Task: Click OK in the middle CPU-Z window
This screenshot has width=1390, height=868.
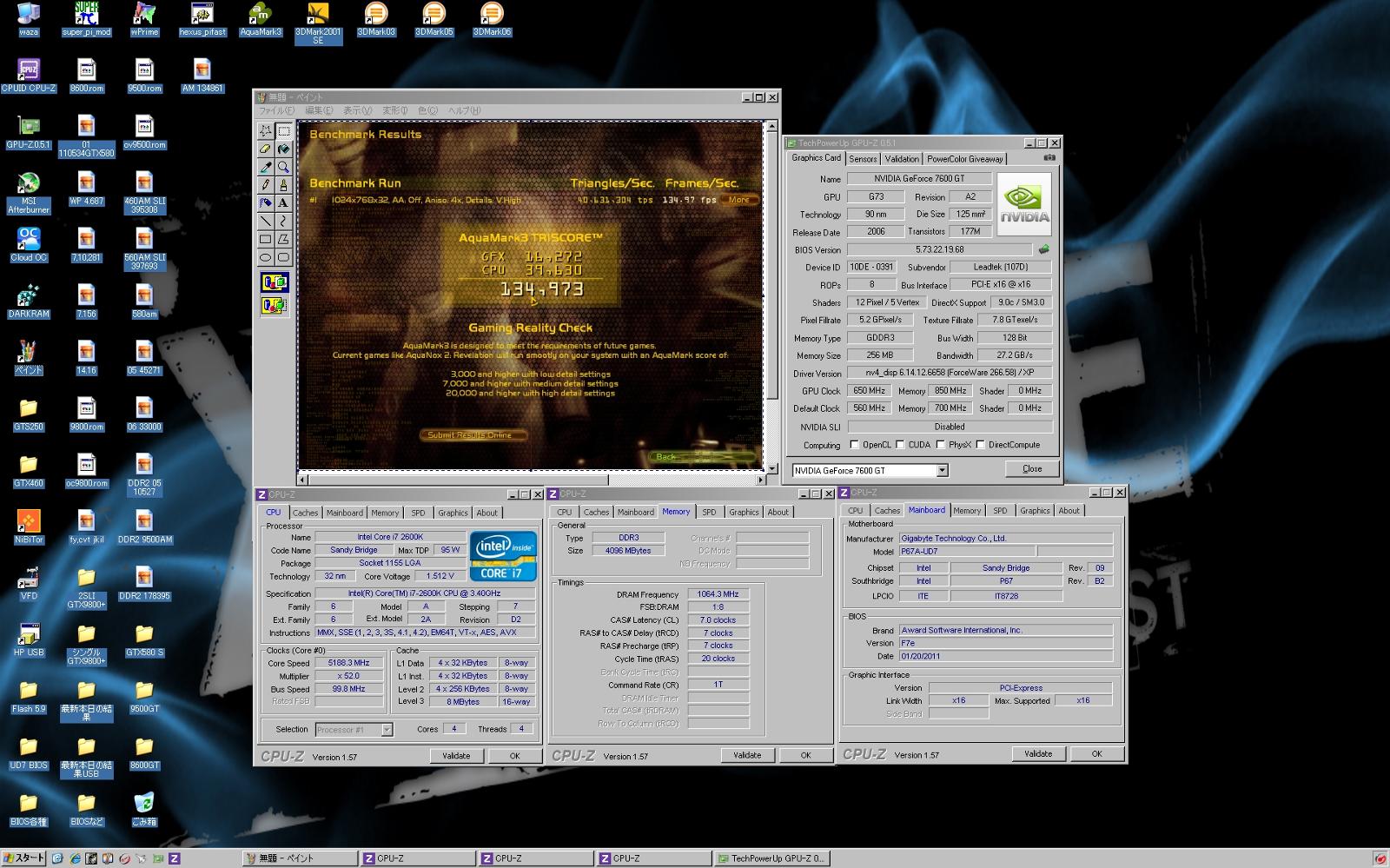Action: coord(805,755)
